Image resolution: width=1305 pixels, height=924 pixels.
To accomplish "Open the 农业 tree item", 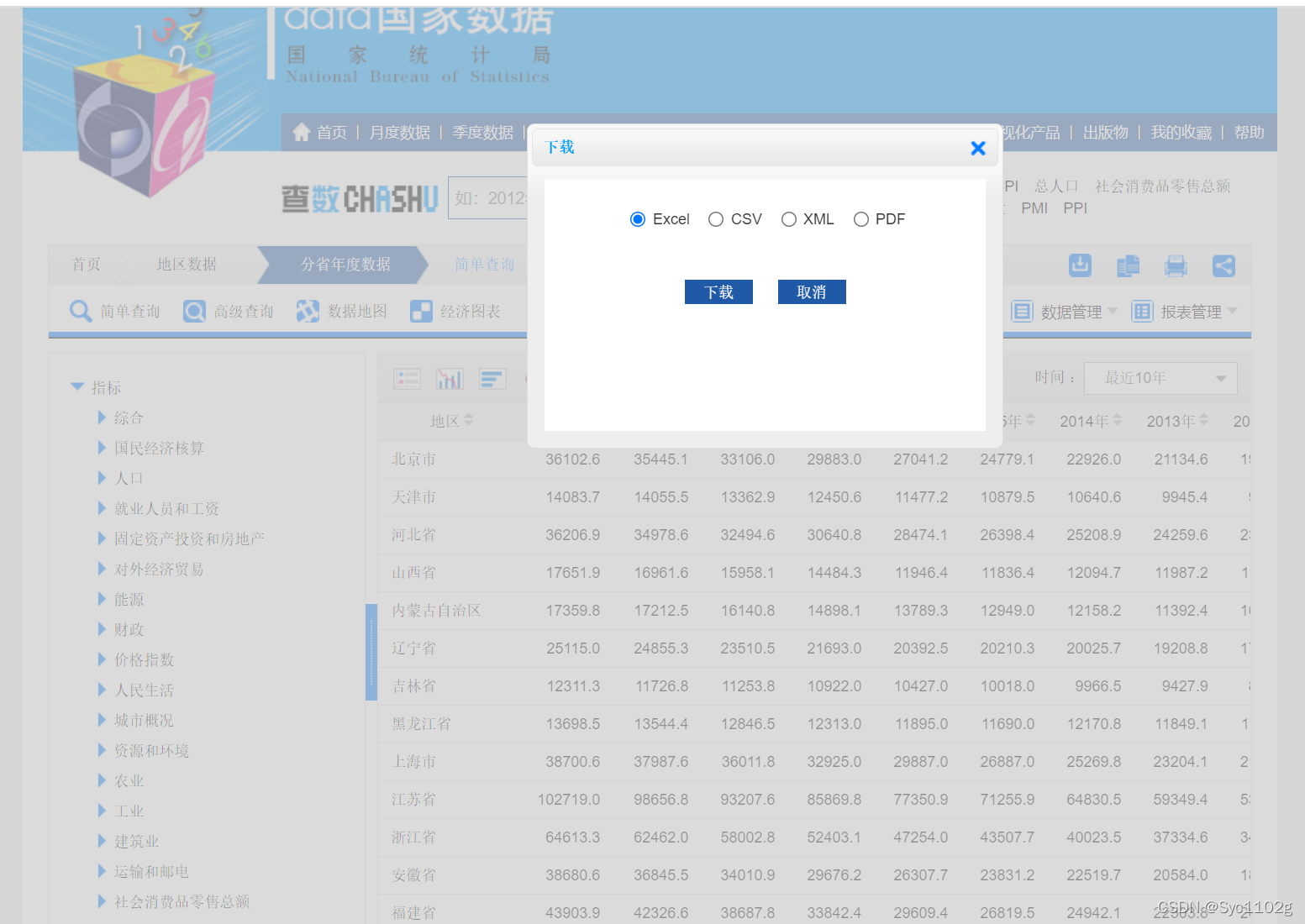I will 129,780.
